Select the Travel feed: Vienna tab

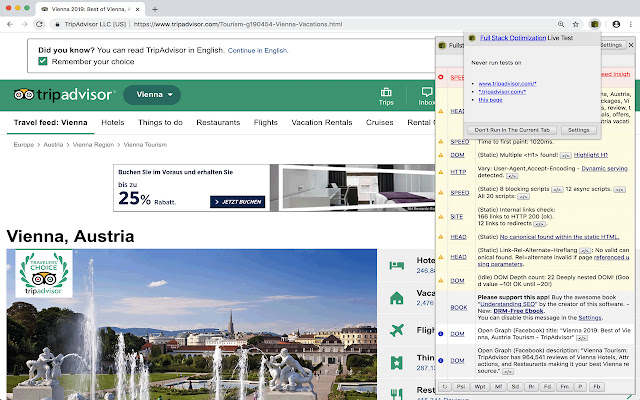pyautogui.click(x=51, y=122)
